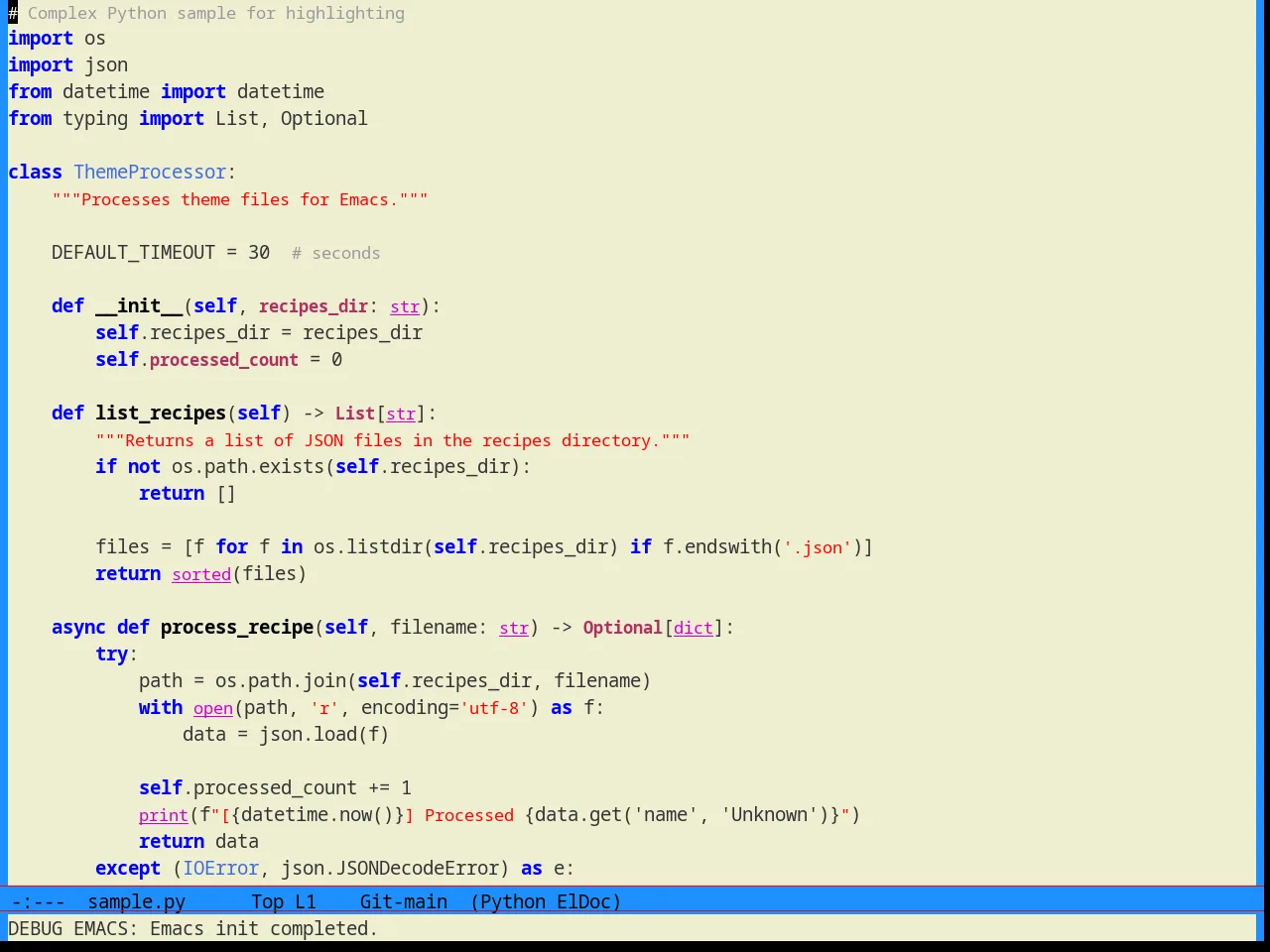Click the 'try' keyword
The width and height of the screenshot is (1270, 952).
[x=111, y=654]
